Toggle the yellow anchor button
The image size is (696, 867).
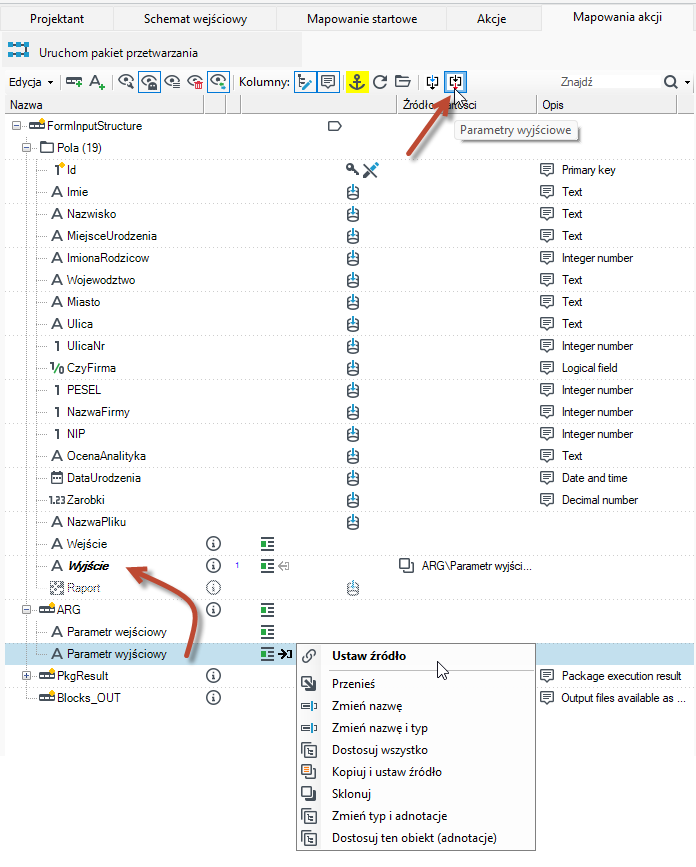click(357, 82)
